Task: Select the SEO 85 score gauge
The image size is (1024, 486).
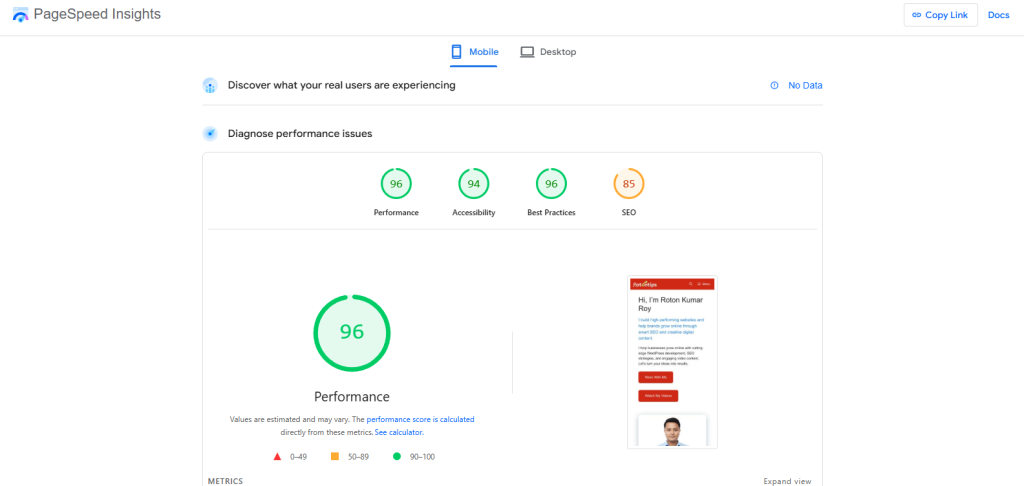Action: click(629, 184)
